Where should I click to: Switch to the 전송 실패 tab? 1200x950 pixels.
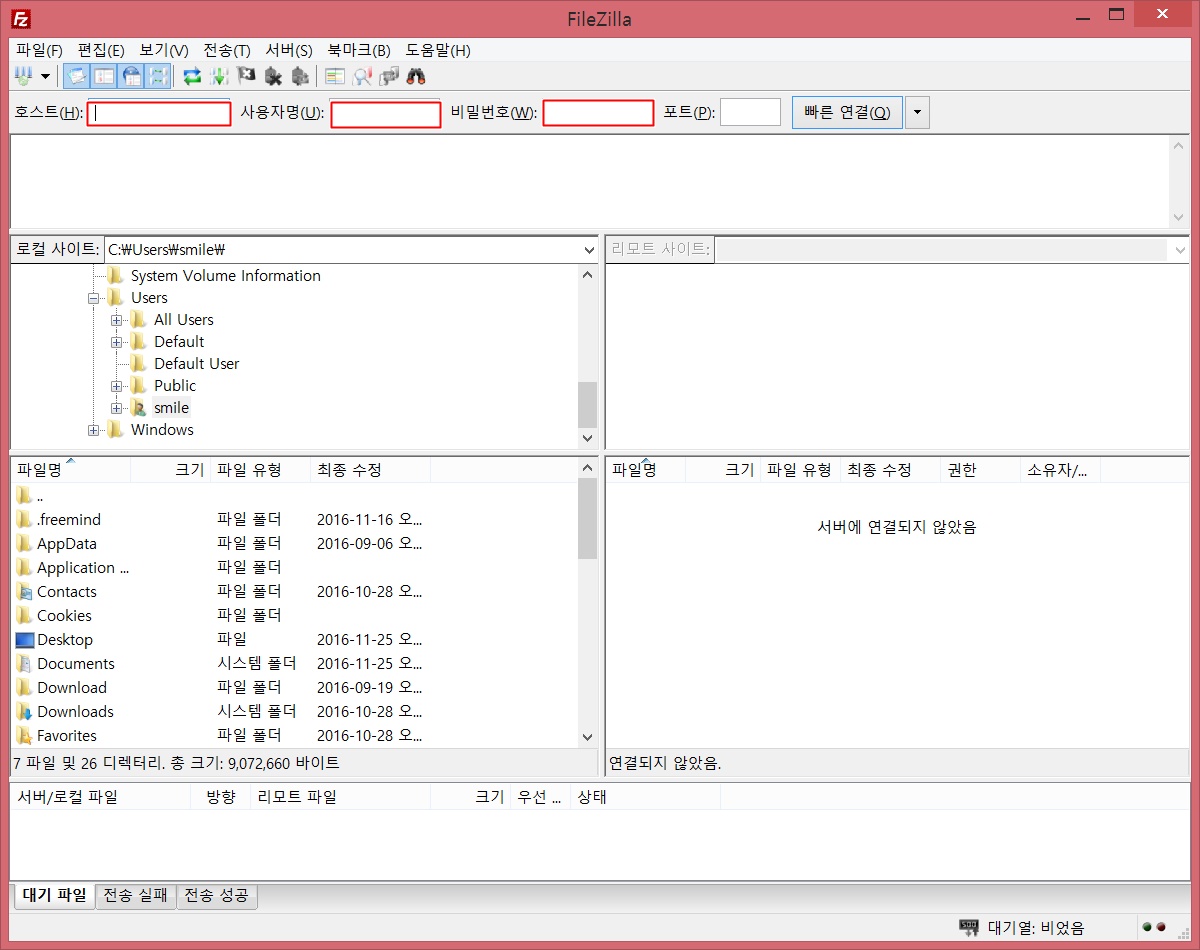[136, 896]
